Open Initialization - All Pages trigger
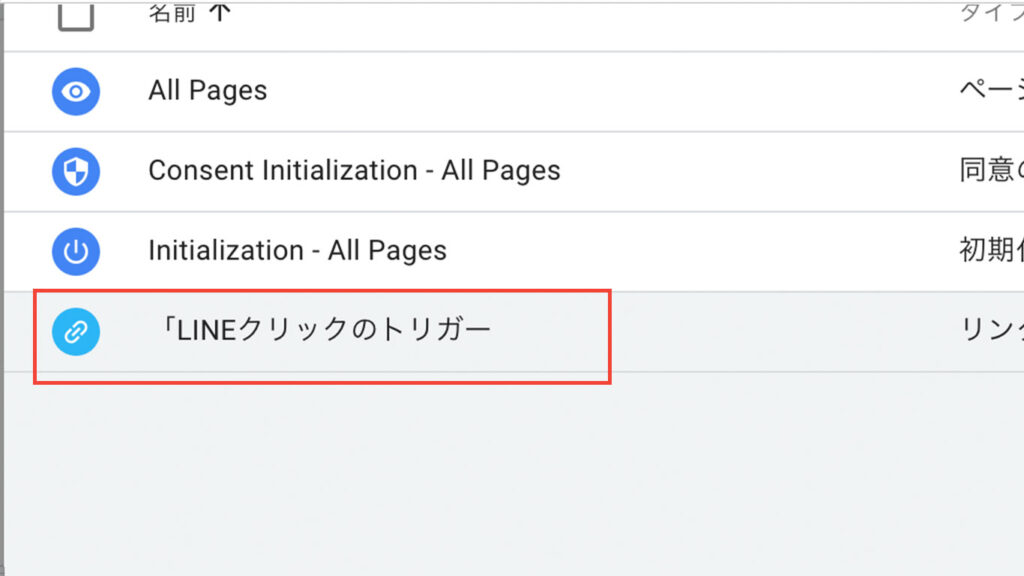This screenshot has height=576, width=1024. click(297, 251)
